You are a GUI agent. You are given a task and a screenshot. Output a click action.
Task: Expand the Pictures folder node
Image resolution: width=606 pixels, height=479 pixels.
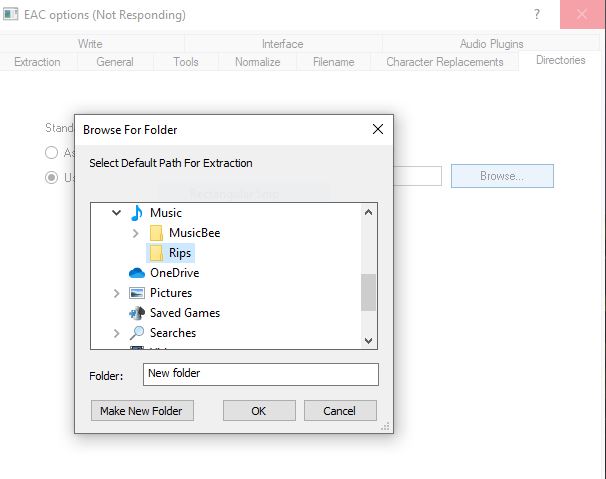[x=116, y=293]
